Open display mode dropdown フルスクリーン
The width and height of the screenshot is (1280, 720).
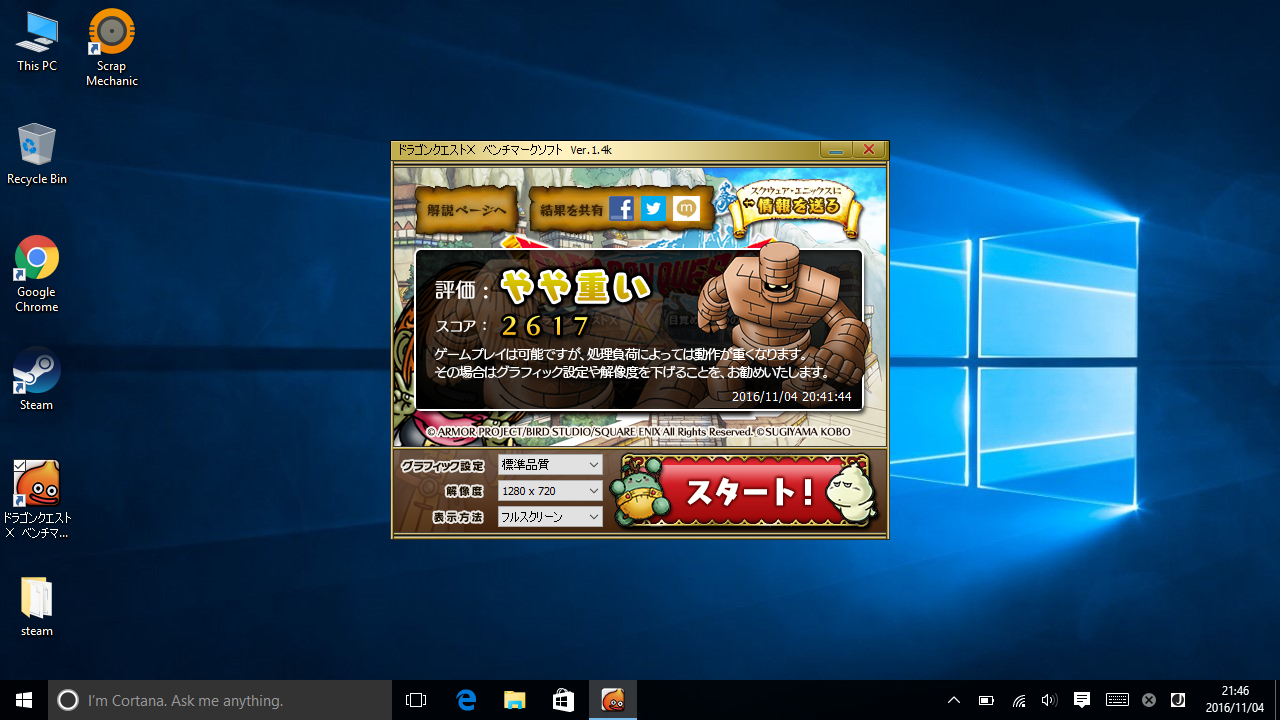(x=550, y=517)
